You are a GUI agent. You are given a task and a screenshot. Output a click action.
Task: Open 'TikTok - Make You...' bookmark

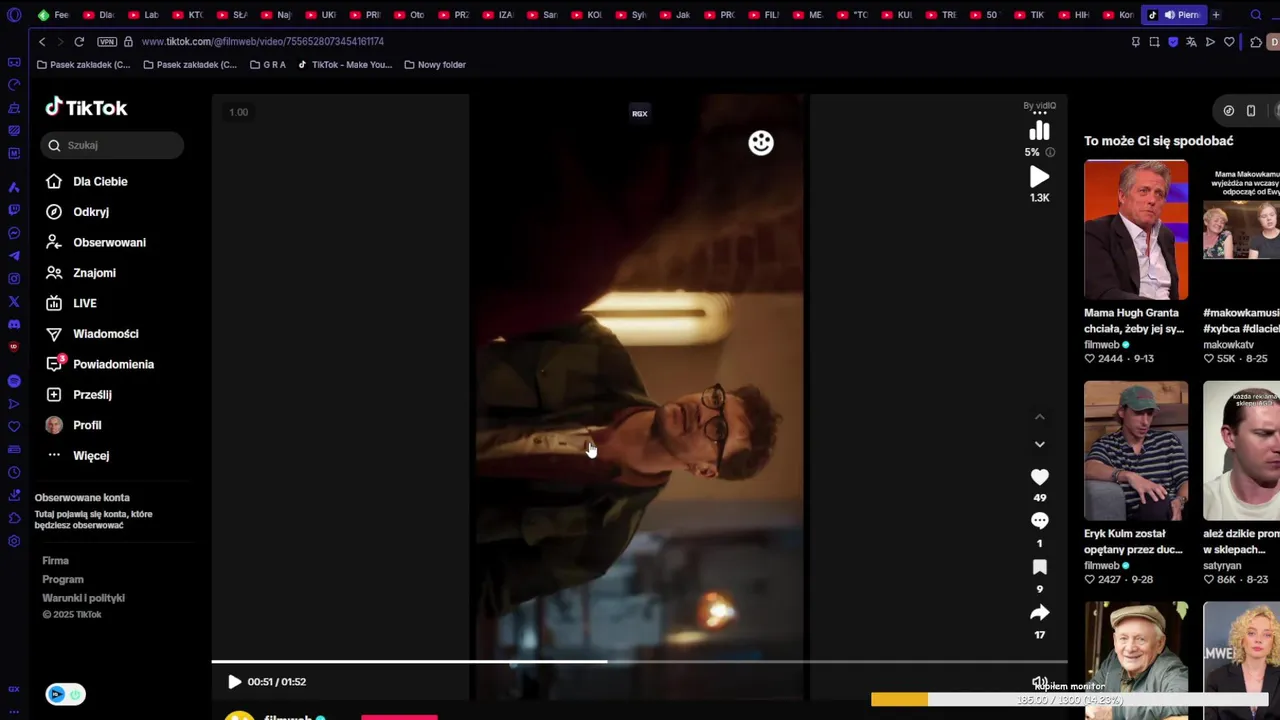pos(345,65)
